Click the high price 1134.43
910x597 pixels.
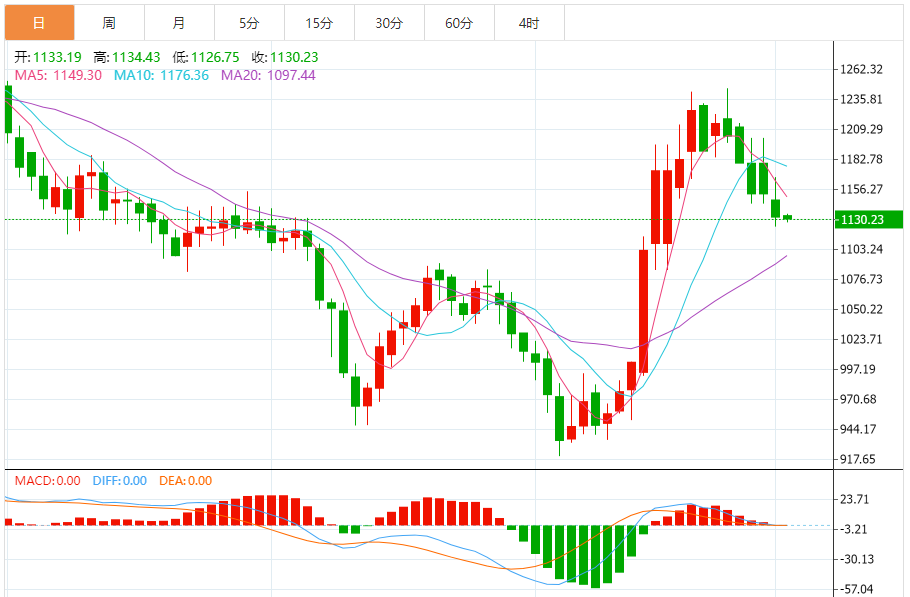tap(136, 57)
